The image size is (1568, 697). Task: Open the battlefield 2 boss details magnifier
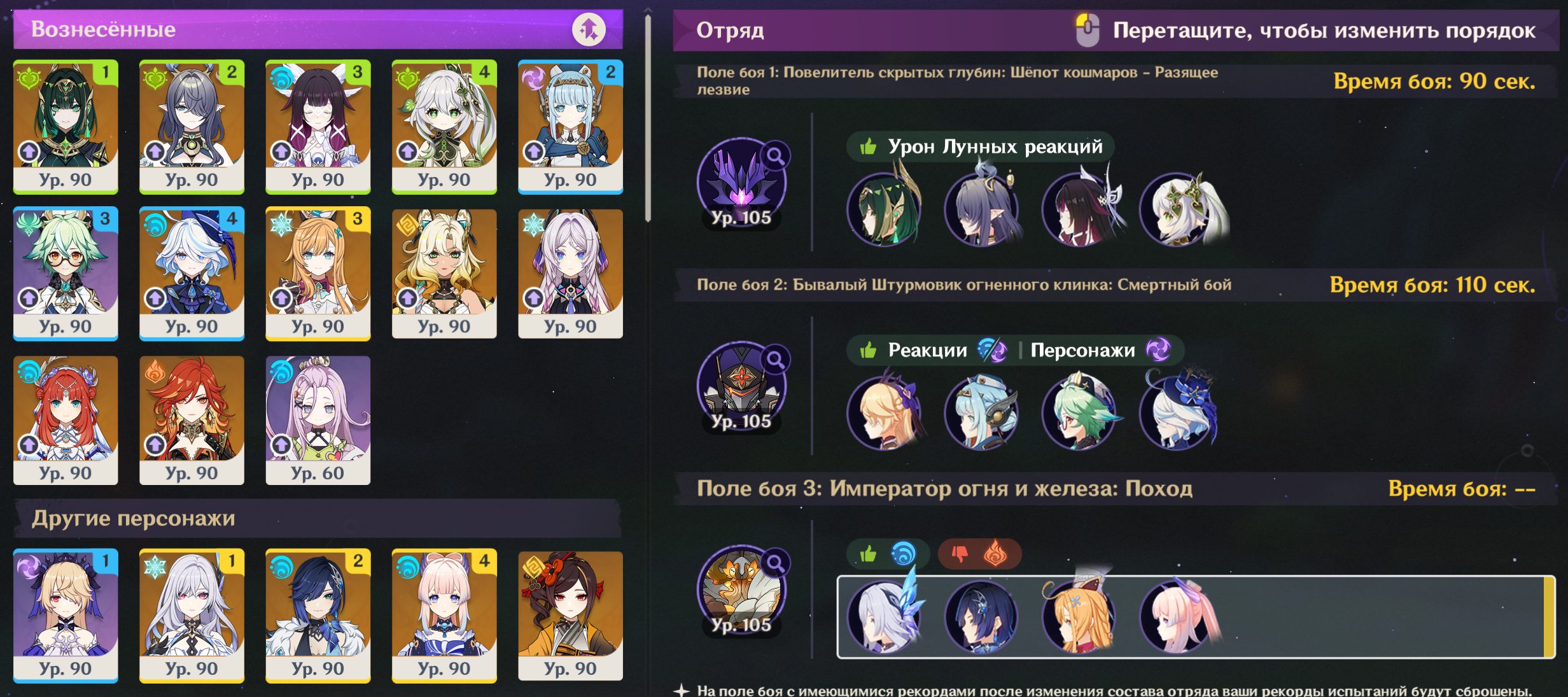tap(776, 360)
